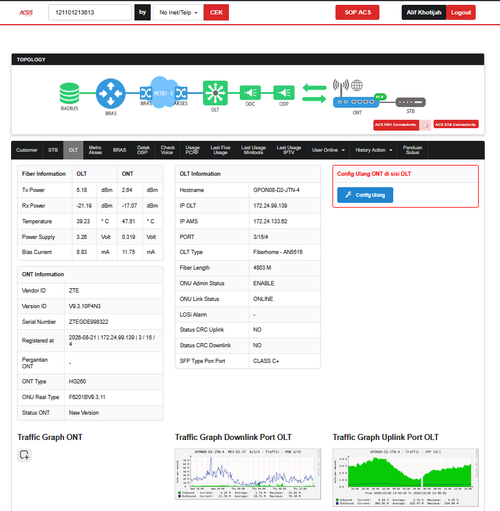
Task: Switch to the Usage PCRF tab
Action: 192,150
